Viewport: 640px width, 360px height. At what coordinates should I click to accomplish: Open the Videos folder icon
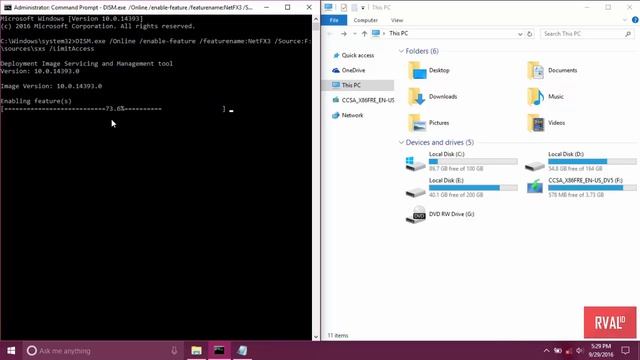coord(535,123)
